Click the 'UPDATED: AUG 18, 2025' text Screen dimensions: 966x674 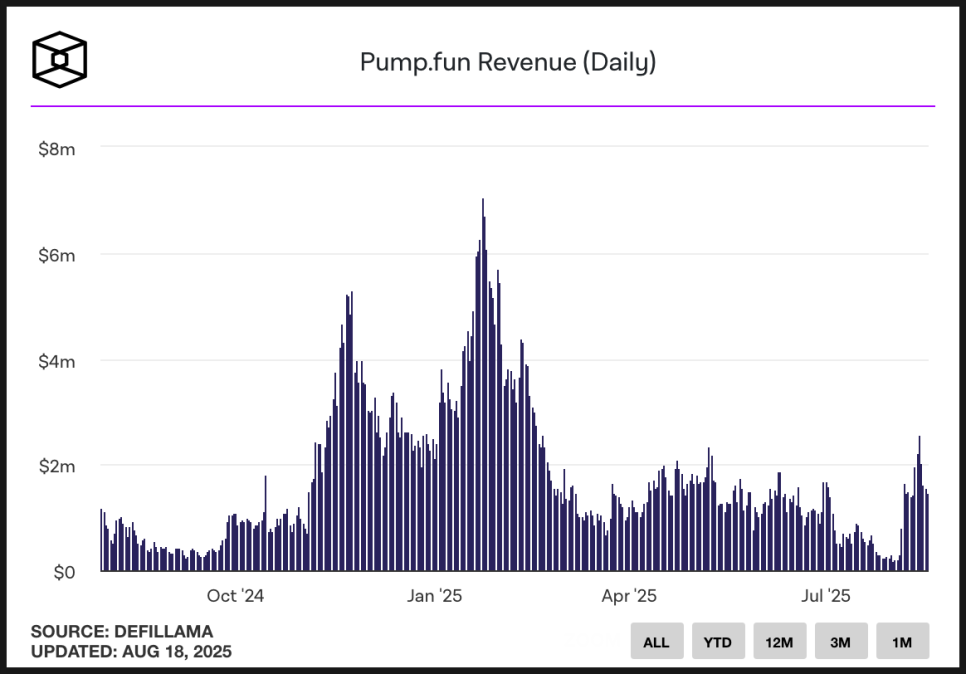click(131, 651)
